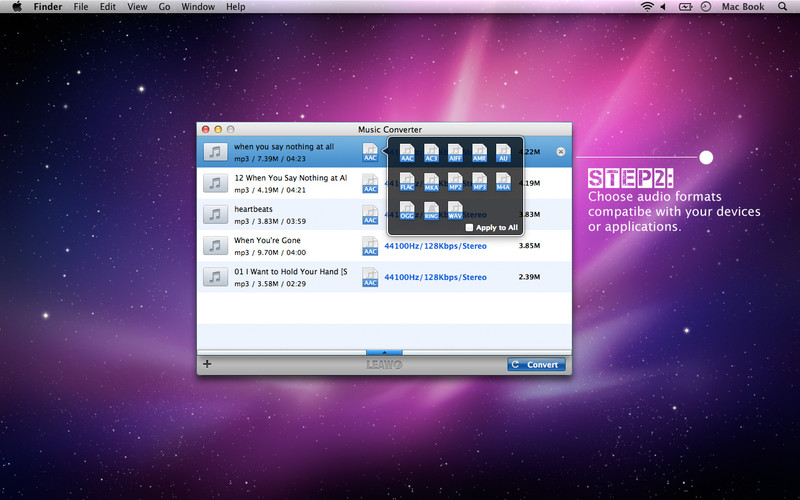Click 'mp3 / 3.58M / 02:29' info text
The image size is (800, 500).
[270, 284]
